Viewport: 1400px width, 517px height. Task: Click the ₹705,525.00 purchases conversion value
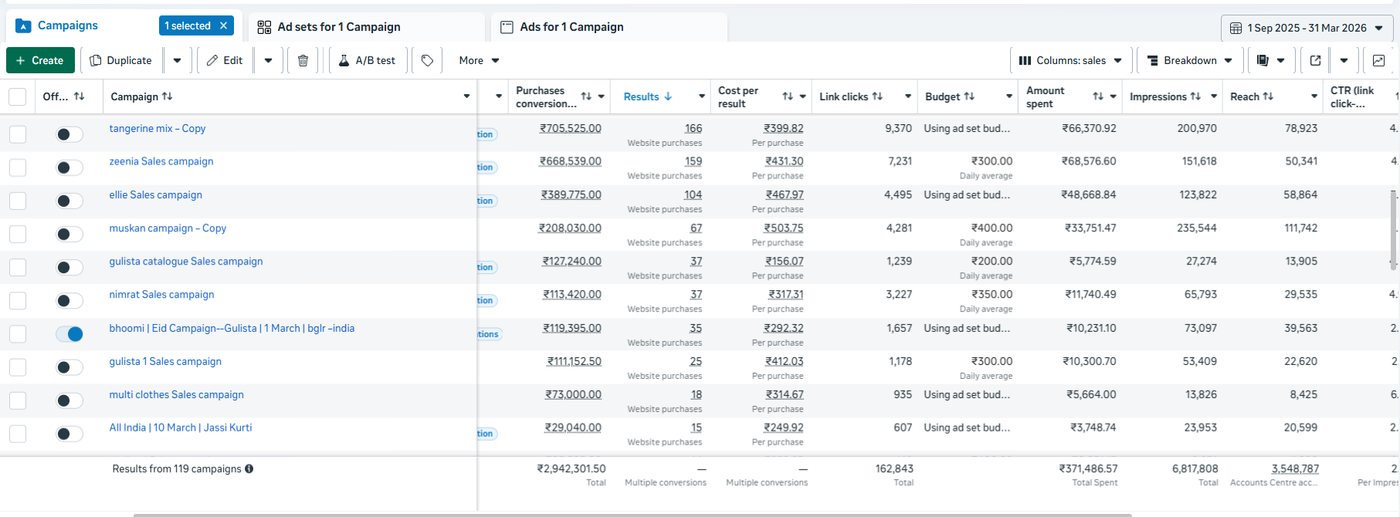(570, 128)
